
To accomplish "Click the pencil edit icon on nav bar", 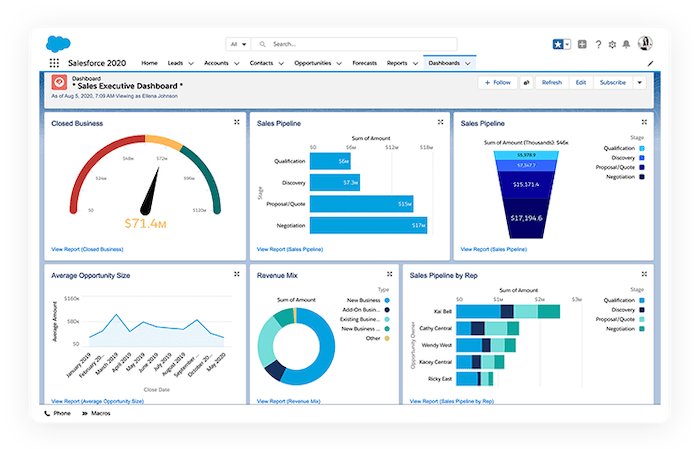I will point(650,63).
